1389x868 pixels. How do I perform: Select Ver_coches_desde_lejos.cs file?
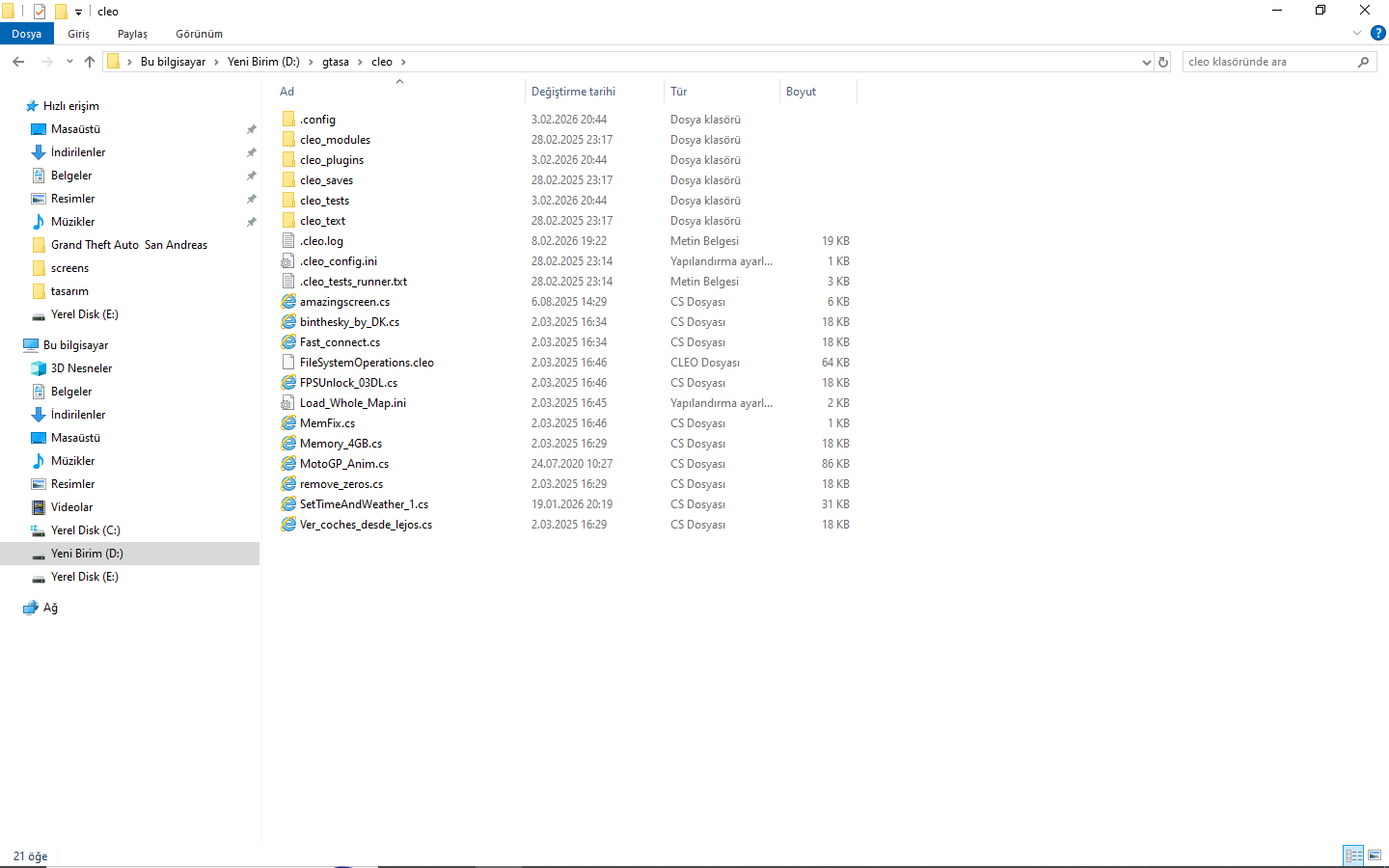(x=366, y=525)
